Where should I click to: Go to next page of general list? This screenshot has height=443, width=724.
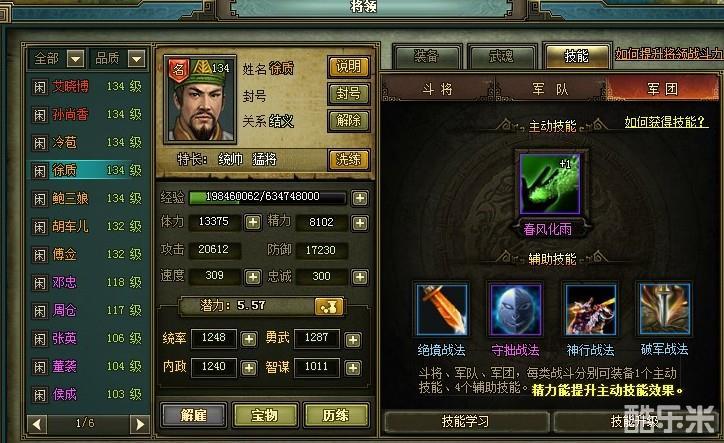point(140,424)
